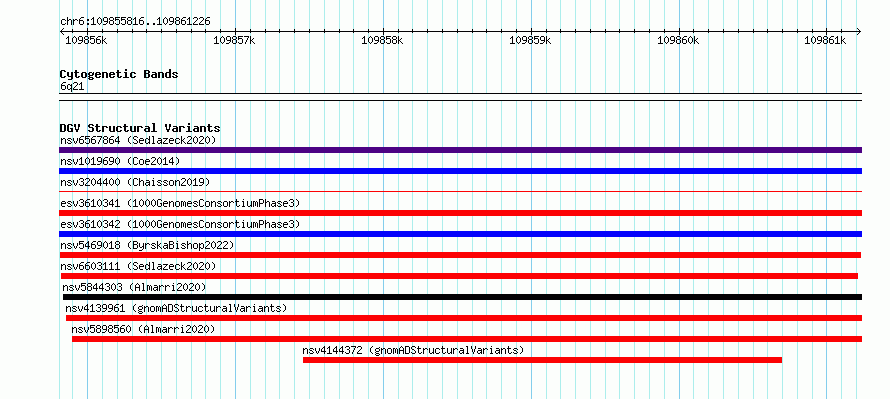This screenshot has width=890, height=399.
Task: Open the nsv5844303 (Almarri2020) label
Action: click(135, 287)
